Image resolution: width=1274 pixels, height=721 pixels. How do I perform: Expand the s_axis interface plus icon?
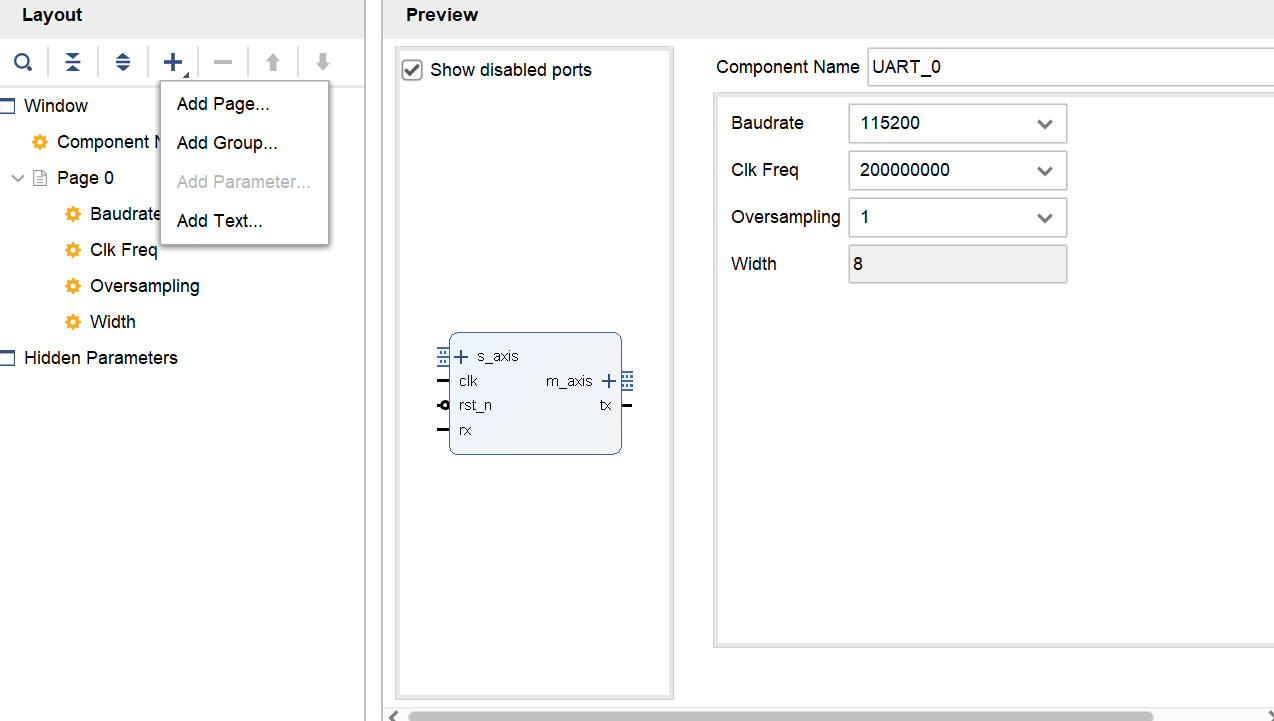click(461, 357)
